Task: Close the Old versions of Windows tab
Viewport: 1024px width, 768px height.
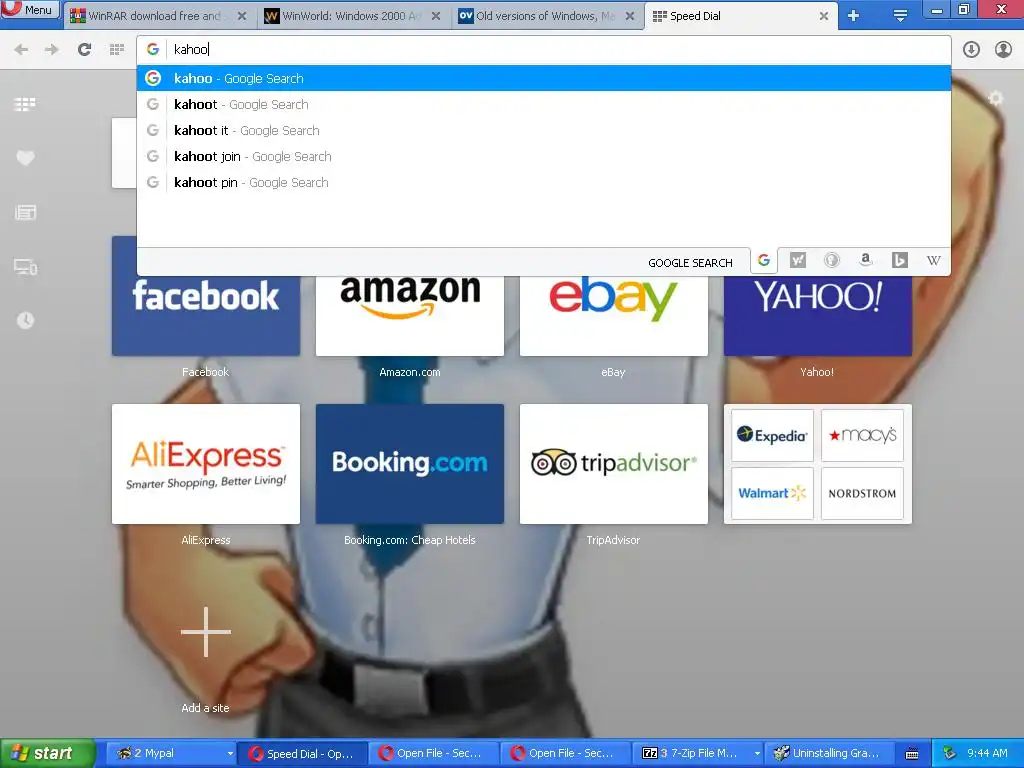Action: (630, 16)
